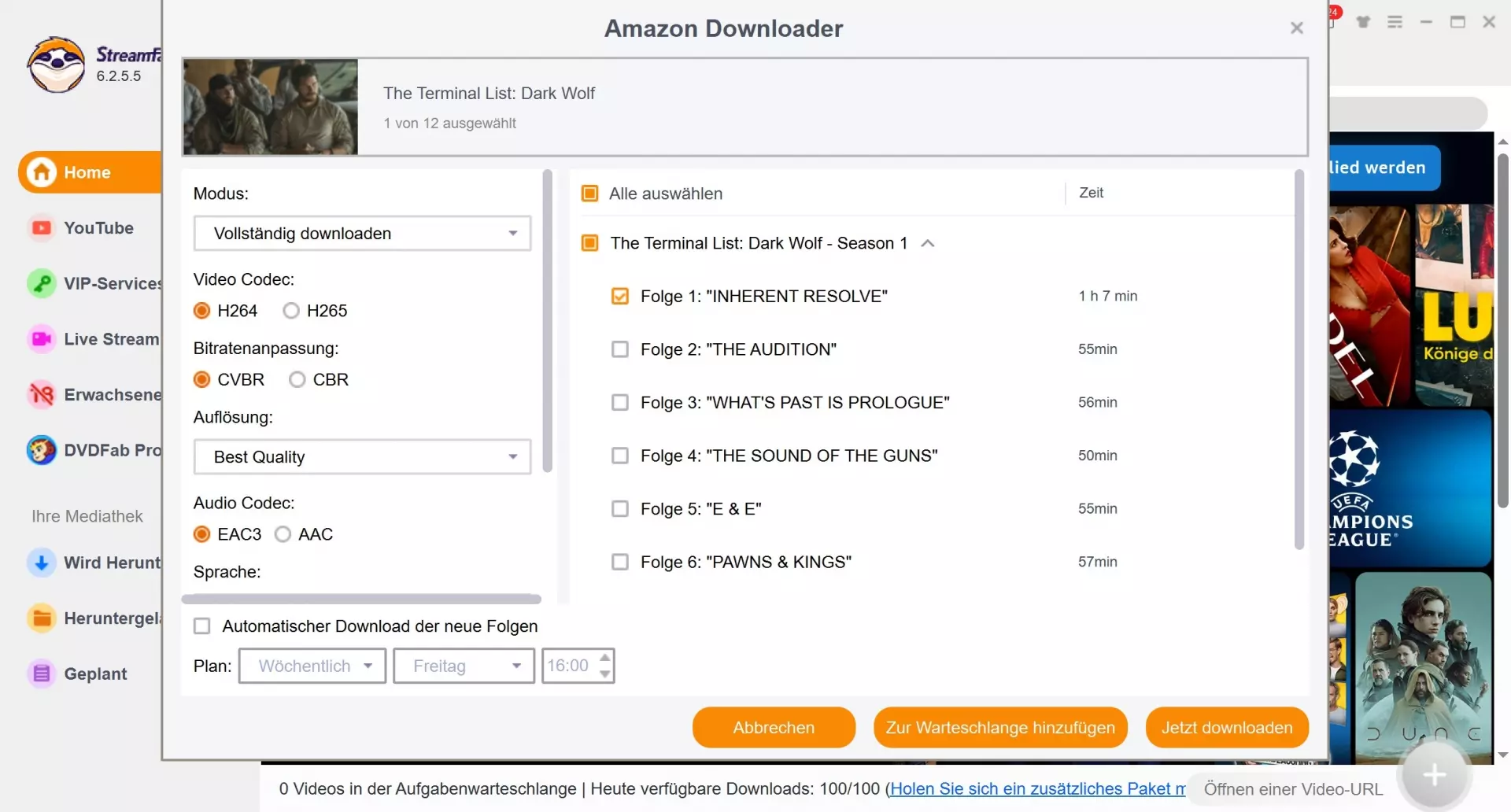Screen dimensions: 1511x812
Task: Collapse the Season 1 episode list
Action: coord(928,243)
